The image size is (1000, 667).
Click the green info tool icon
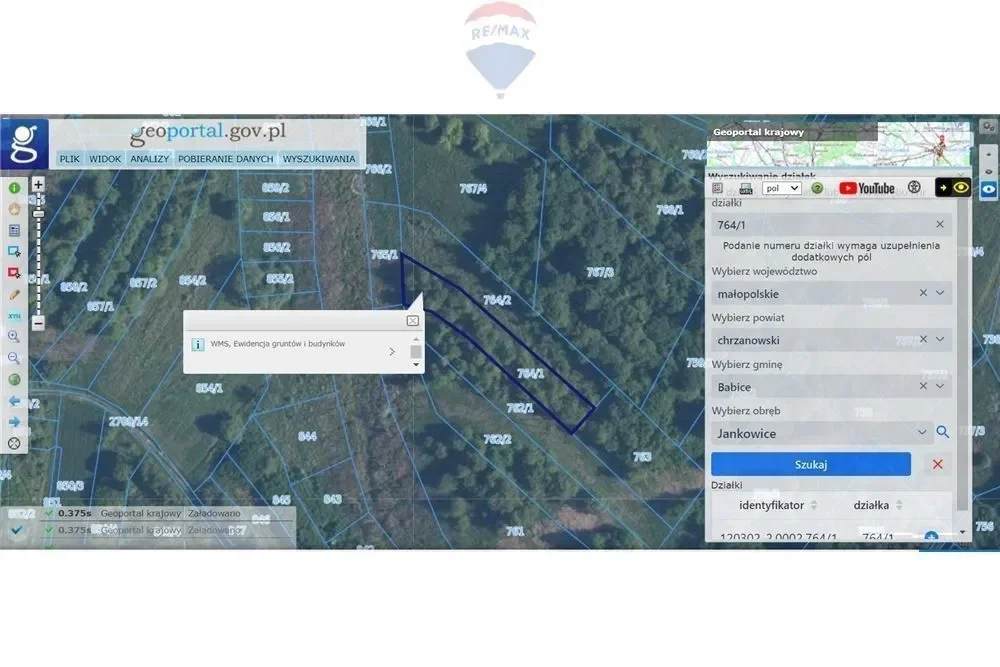coord(14,188)
